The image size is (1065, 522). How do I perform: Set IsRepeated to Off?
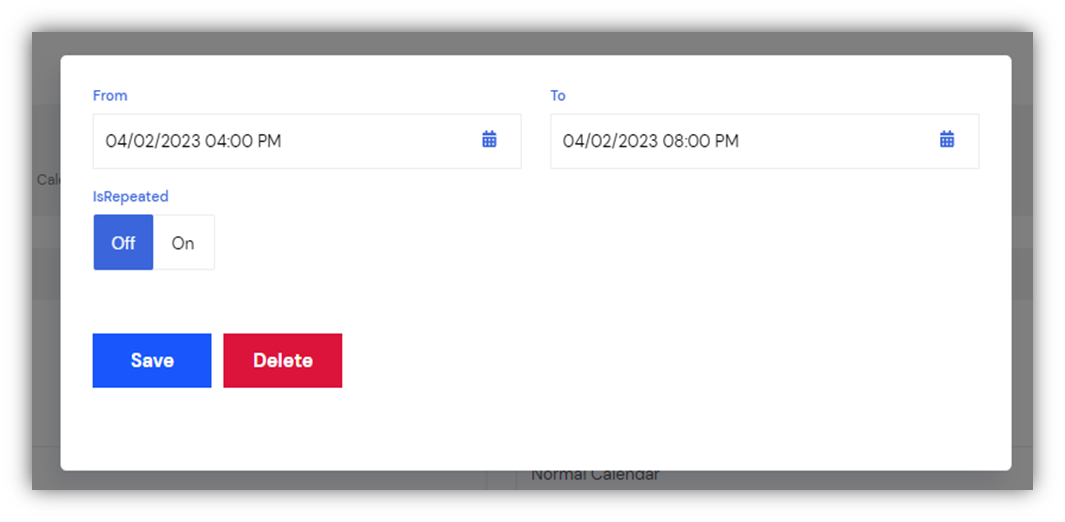(124, 242)
